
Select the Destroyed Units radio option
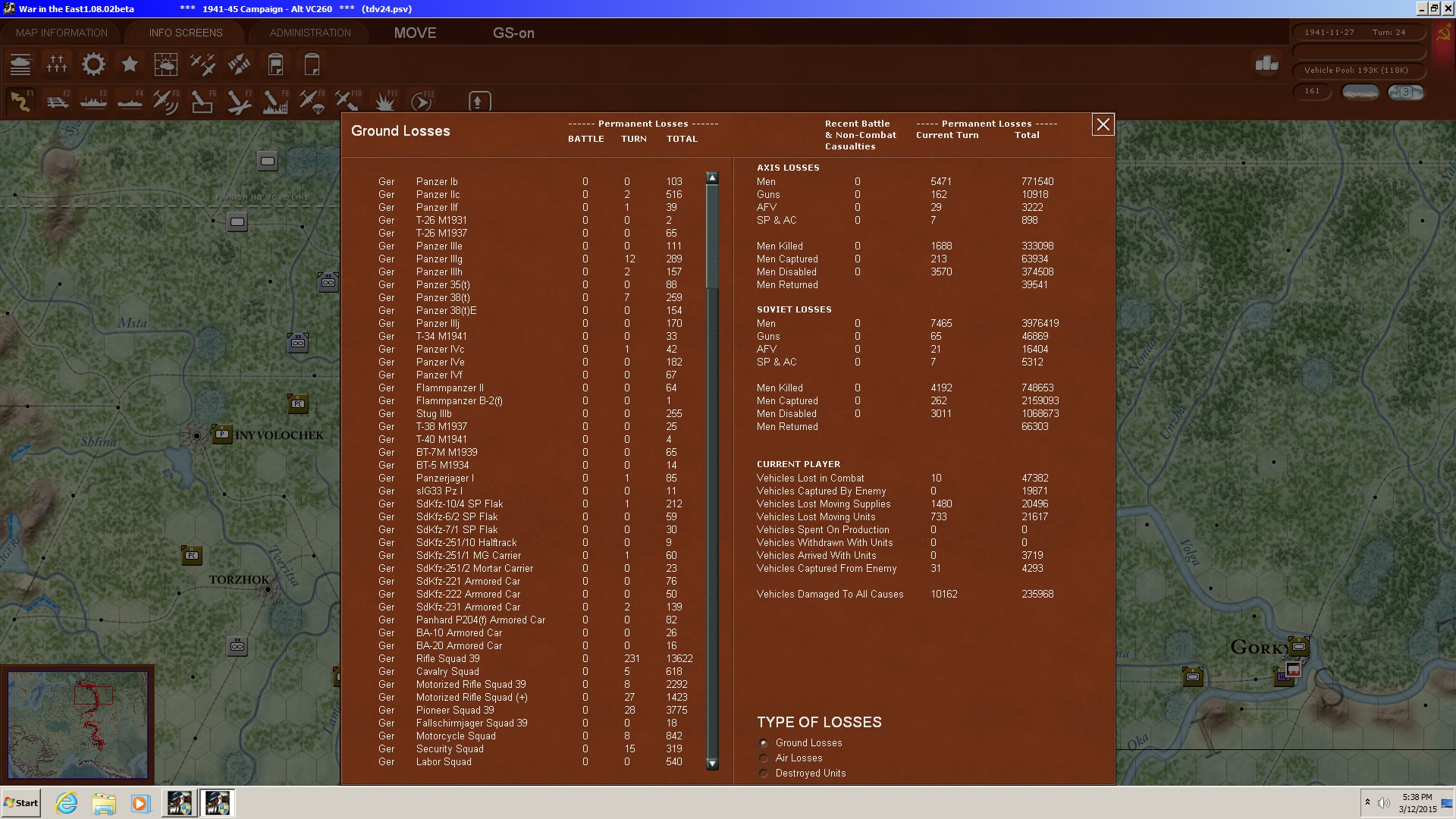pyautogui.click(x=764, y=773)
